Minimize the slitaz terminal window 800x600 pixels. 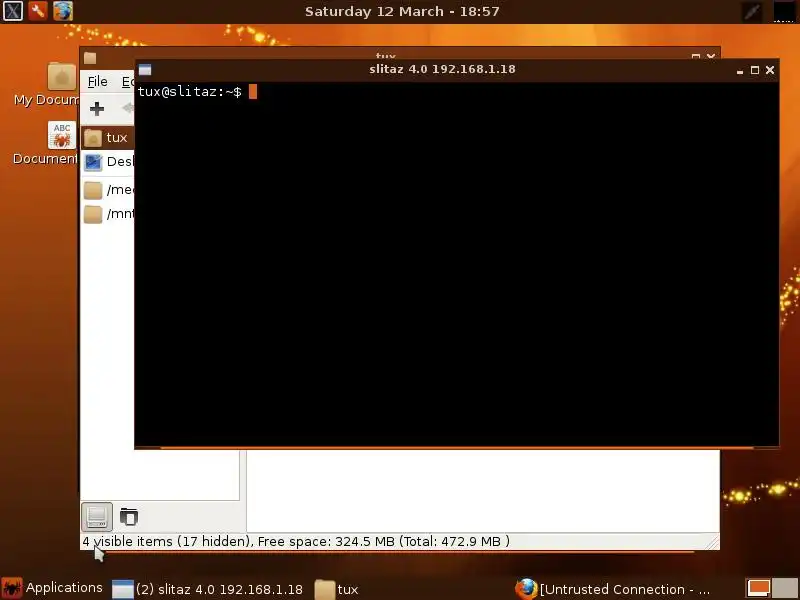pos(740,70)
